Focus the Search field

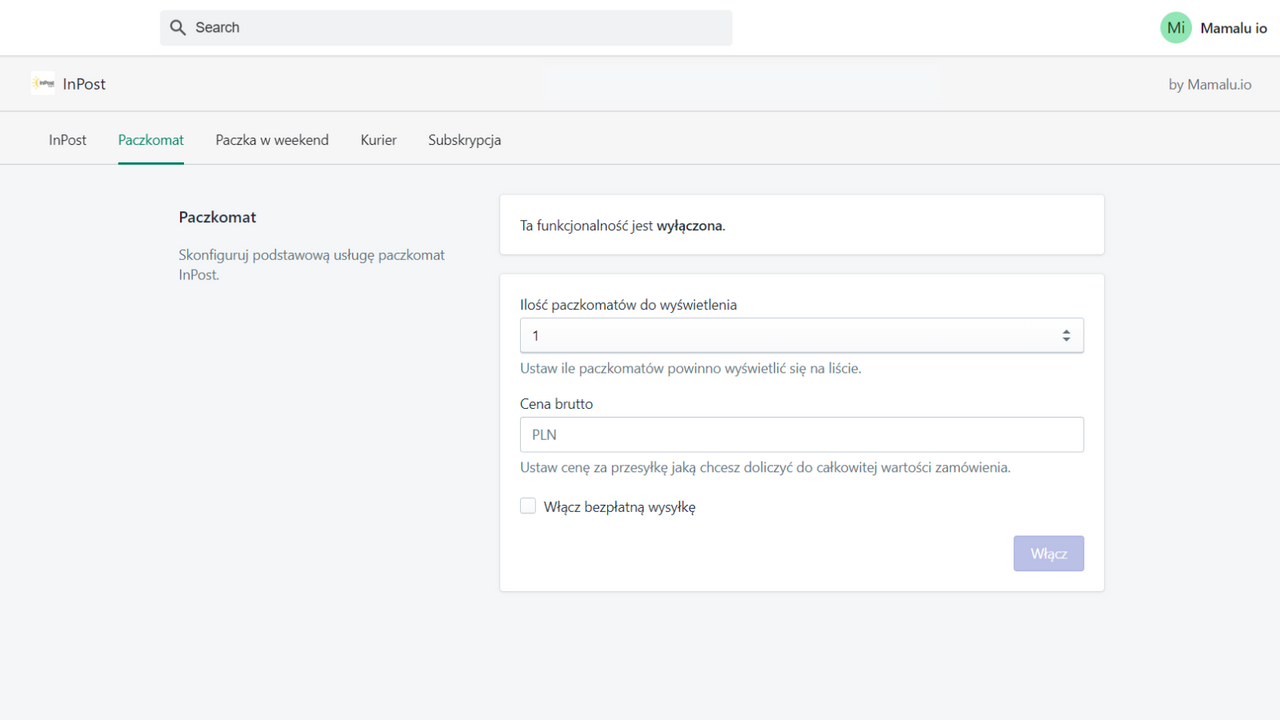click(x=446, y=28)
